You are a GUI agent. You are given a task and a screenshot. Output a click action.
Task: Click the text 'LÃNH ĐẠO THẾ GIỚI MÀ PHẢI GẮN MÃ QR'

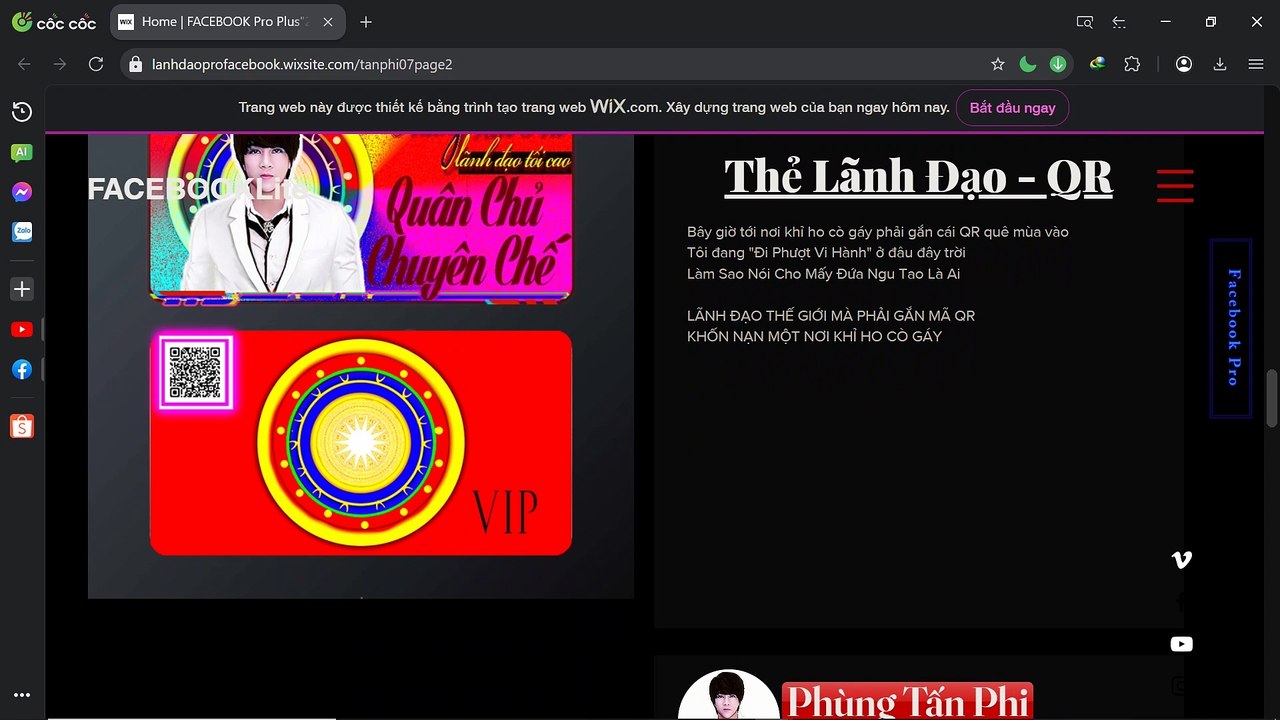coord(831,316)
